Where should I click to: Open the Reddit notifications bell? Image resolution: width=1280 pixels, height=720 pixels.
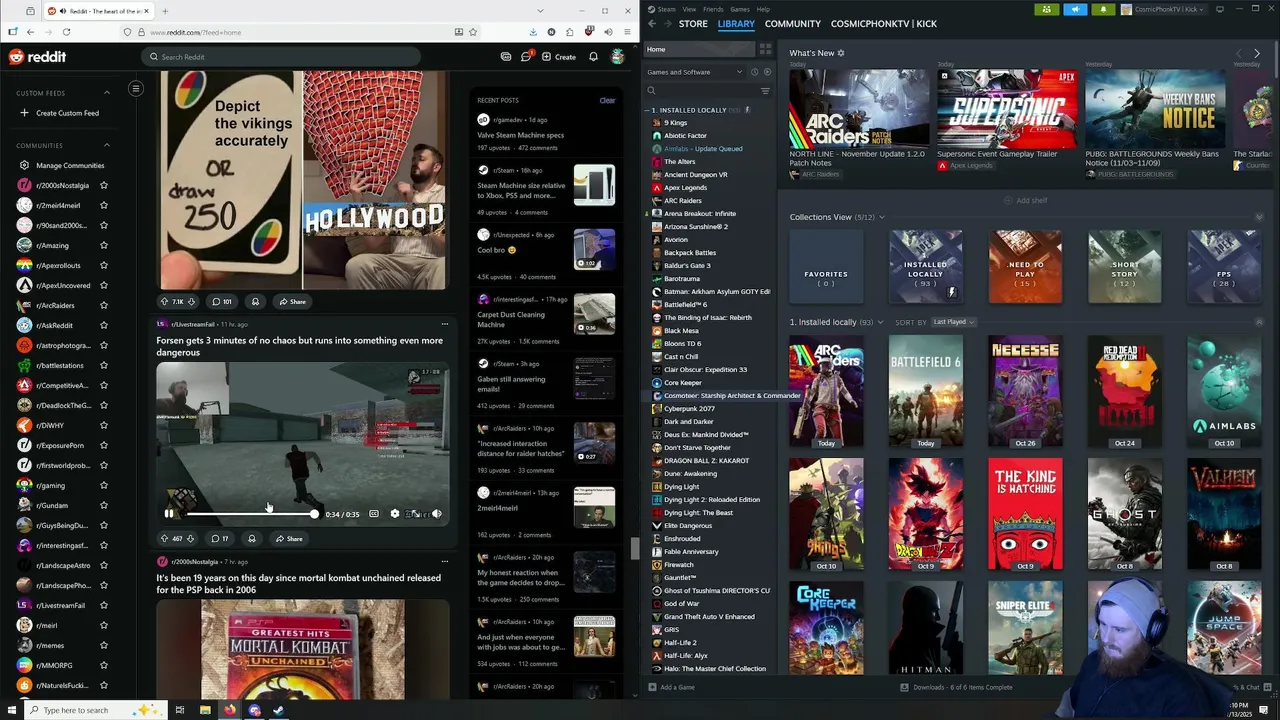(x=593, y=57)
